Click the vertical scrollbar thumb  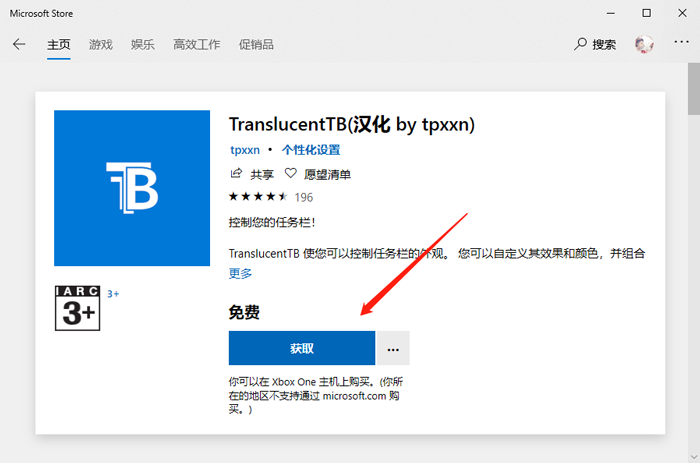[x=694, y=88]
